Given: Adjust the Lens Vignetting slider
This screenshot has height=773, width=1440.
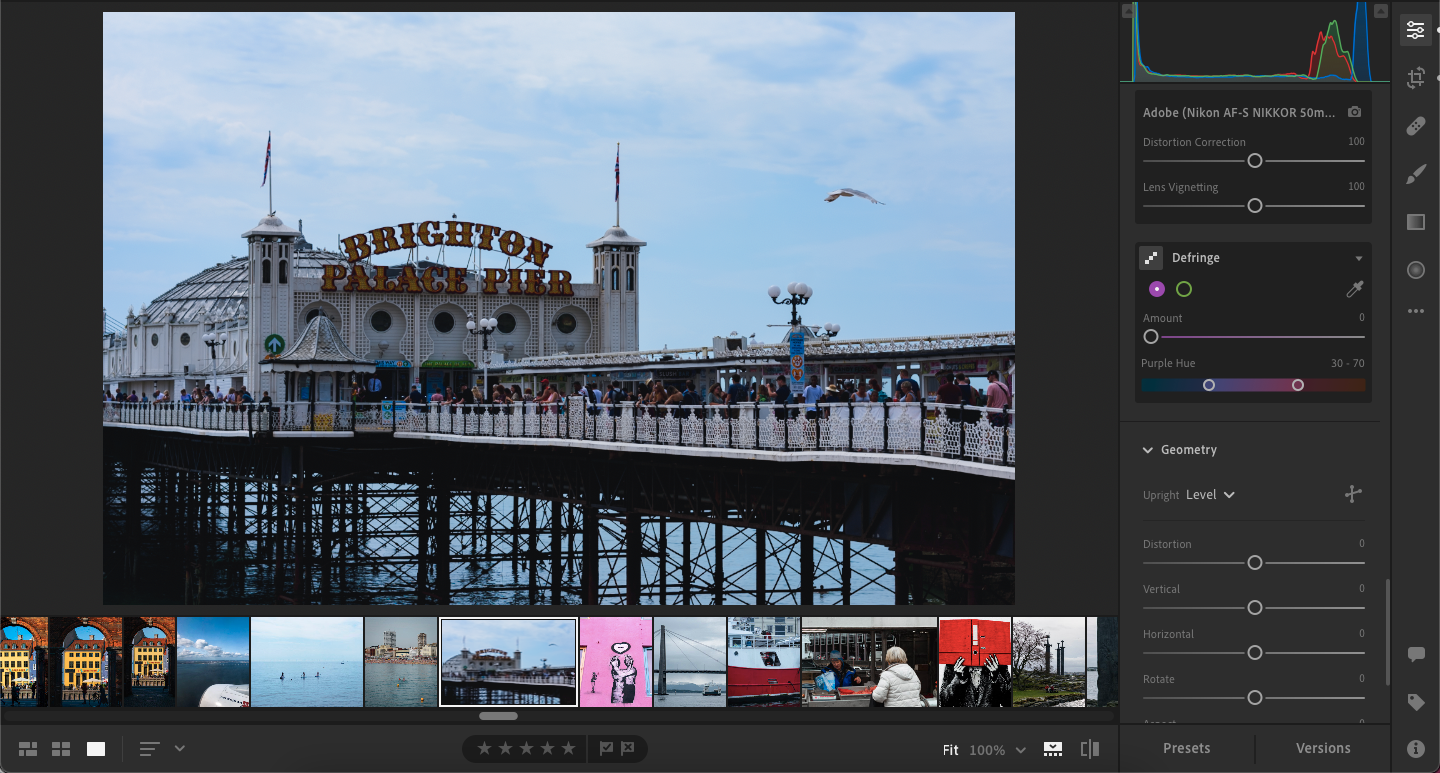Looking at the screenshot, I should [1255, 206].
